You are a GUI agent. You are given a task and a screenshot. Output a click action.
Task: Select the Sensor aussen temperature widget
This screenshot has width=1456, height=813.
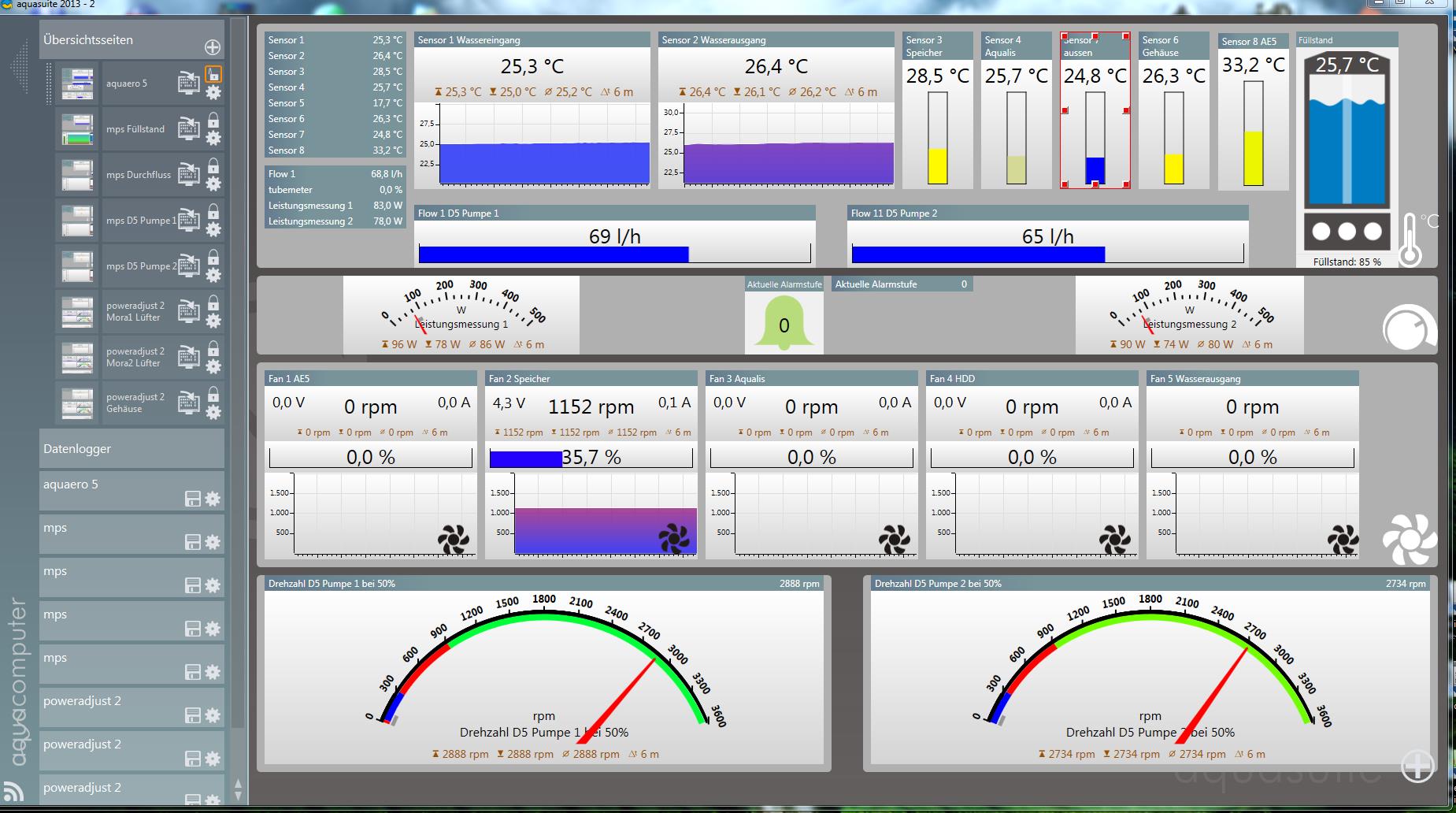point(1095,110)
